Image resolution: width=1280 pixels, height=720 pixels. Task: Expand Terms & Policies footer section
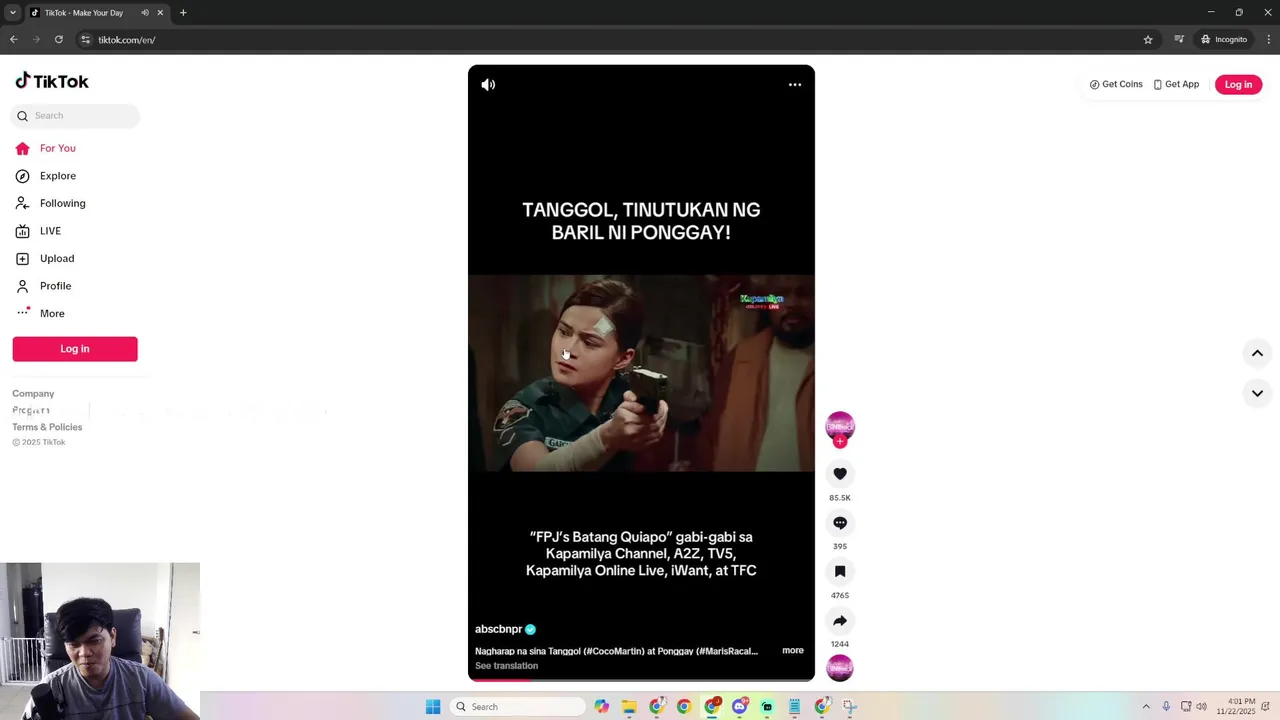tap(47, 427)
